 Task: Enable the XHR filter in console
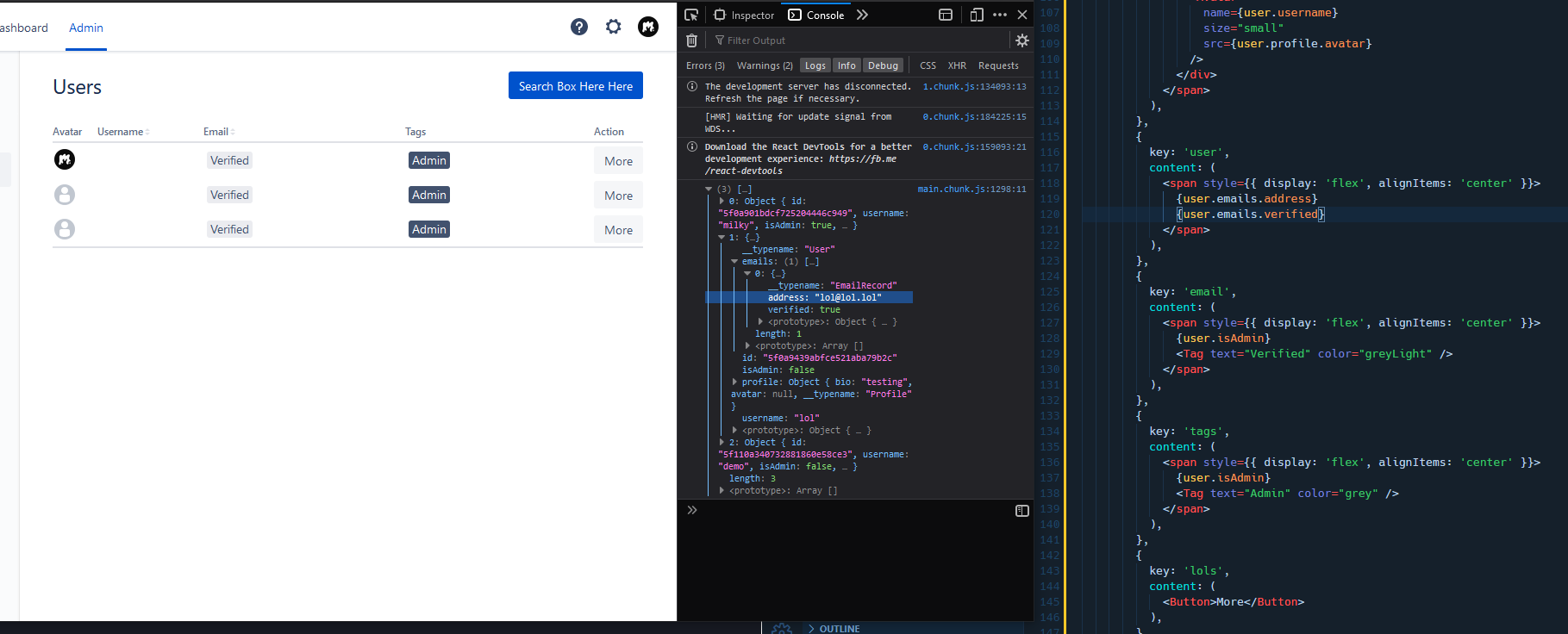point(957,65)
